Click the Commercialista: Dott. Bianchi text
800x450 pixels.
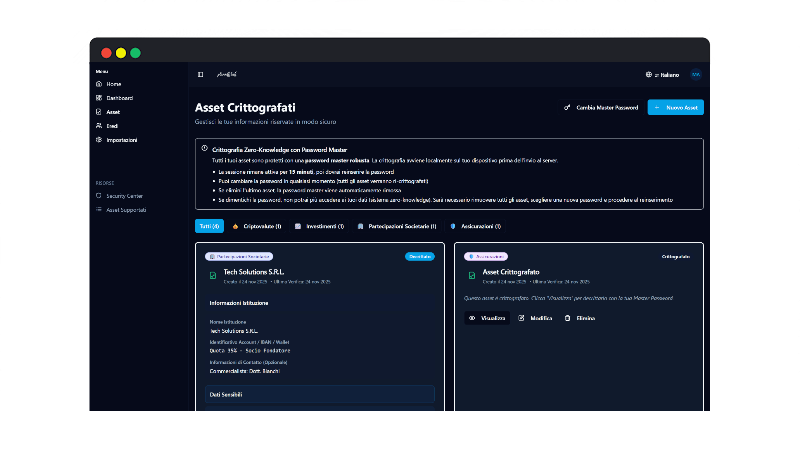pos(245,371)
